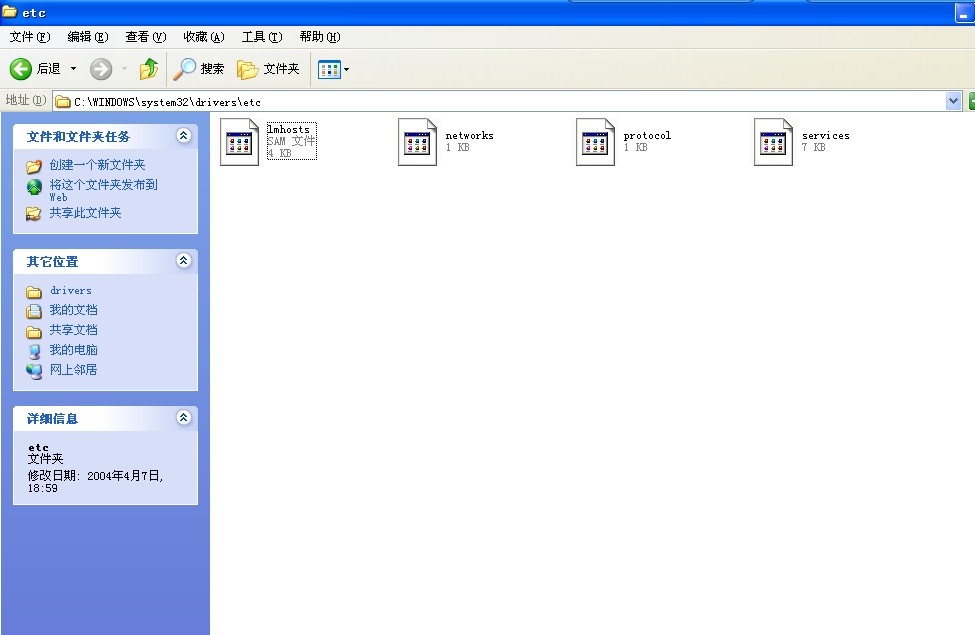Select the services file icon
975x635 pixels.
point(773,142)
